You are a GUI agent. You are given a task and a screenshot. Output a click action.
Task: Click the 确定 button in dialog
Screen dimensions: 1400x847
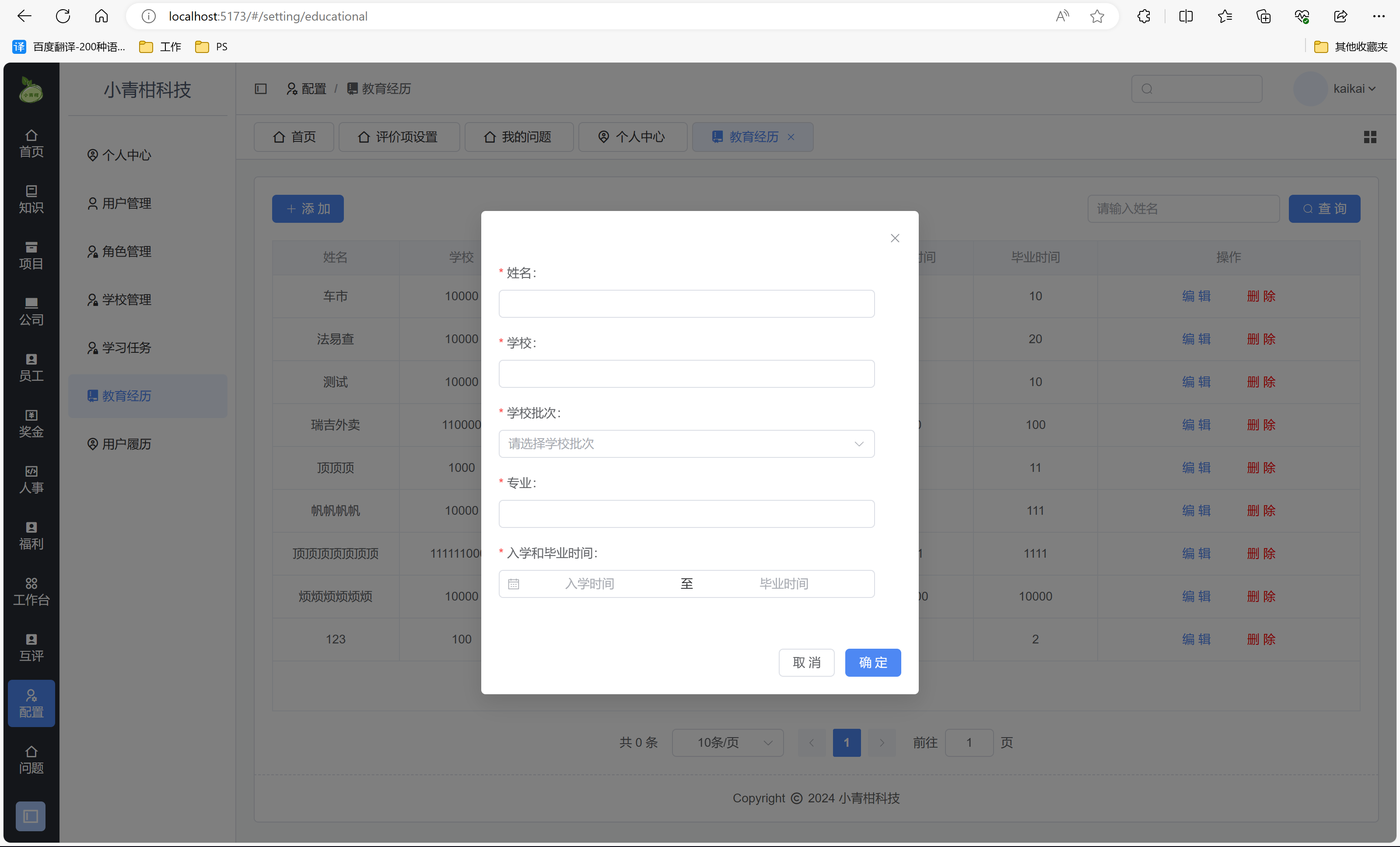(x=873, y=662)
